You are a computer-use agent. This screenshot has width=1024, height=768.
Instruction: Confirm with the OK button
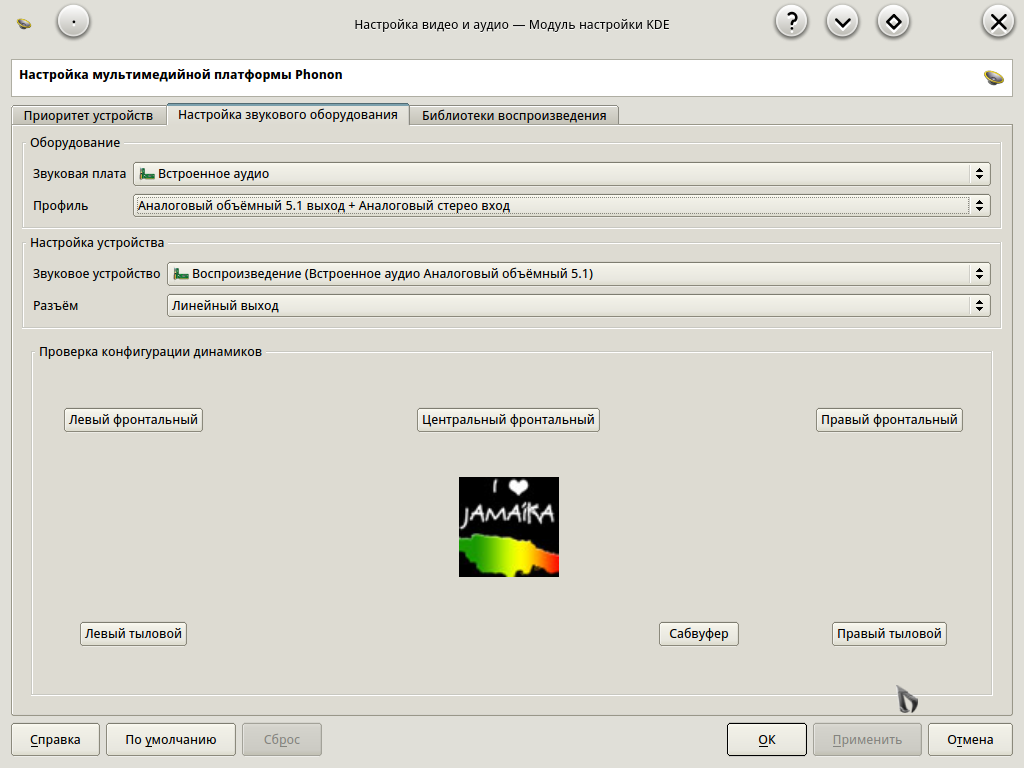(x=767, y=739)
